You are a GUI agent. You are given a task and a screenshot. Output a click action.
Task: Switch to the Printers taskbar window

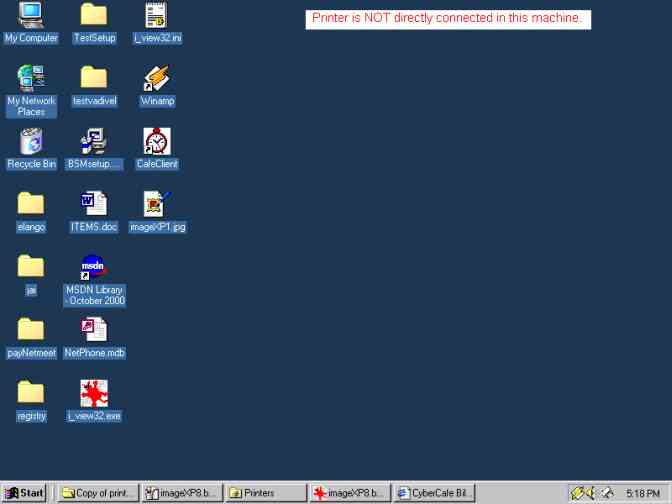tap(265, 493)
